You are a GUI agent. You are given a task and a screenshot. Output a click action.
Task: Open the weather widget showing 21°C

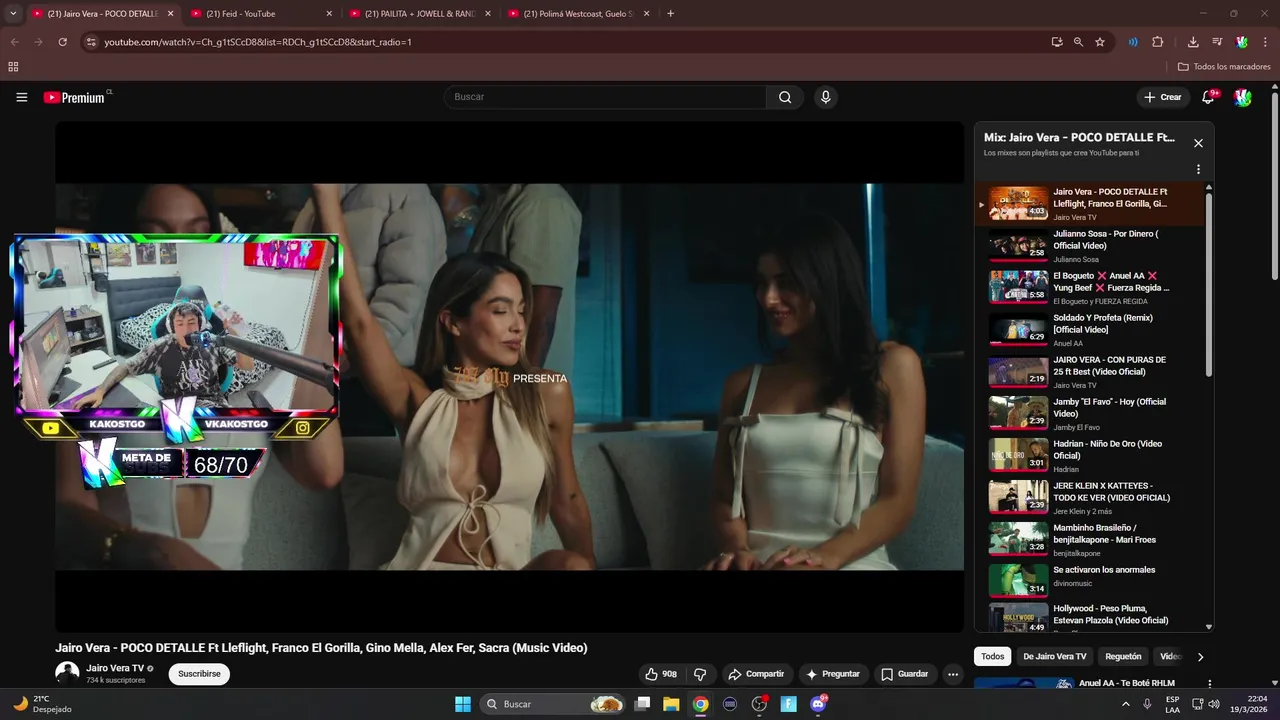click(x=44, y=704)
